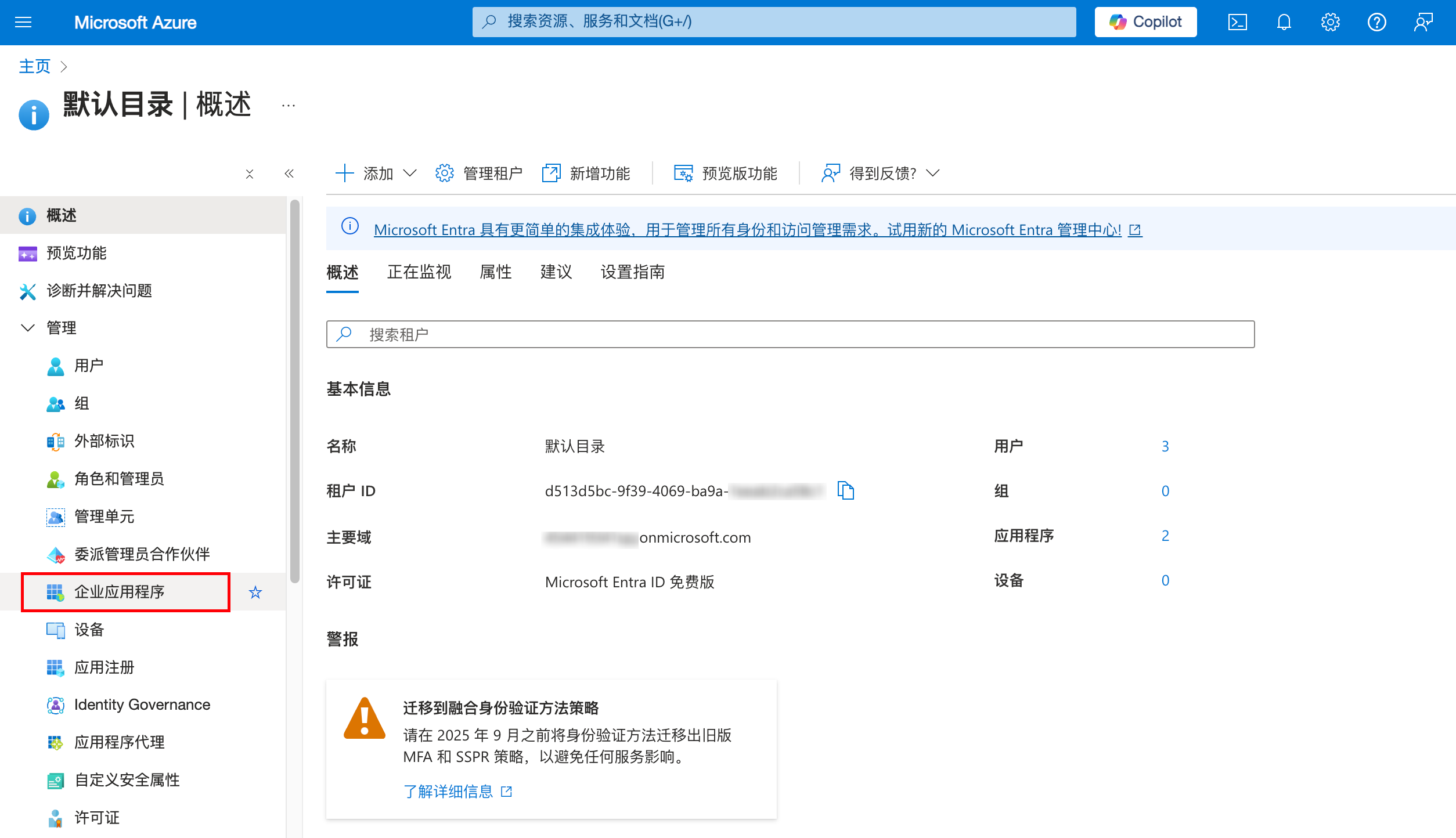Open portal settings gear icon
Image resolution: width=1456 pixels, height=838 pixels.
coord(1330,22)
